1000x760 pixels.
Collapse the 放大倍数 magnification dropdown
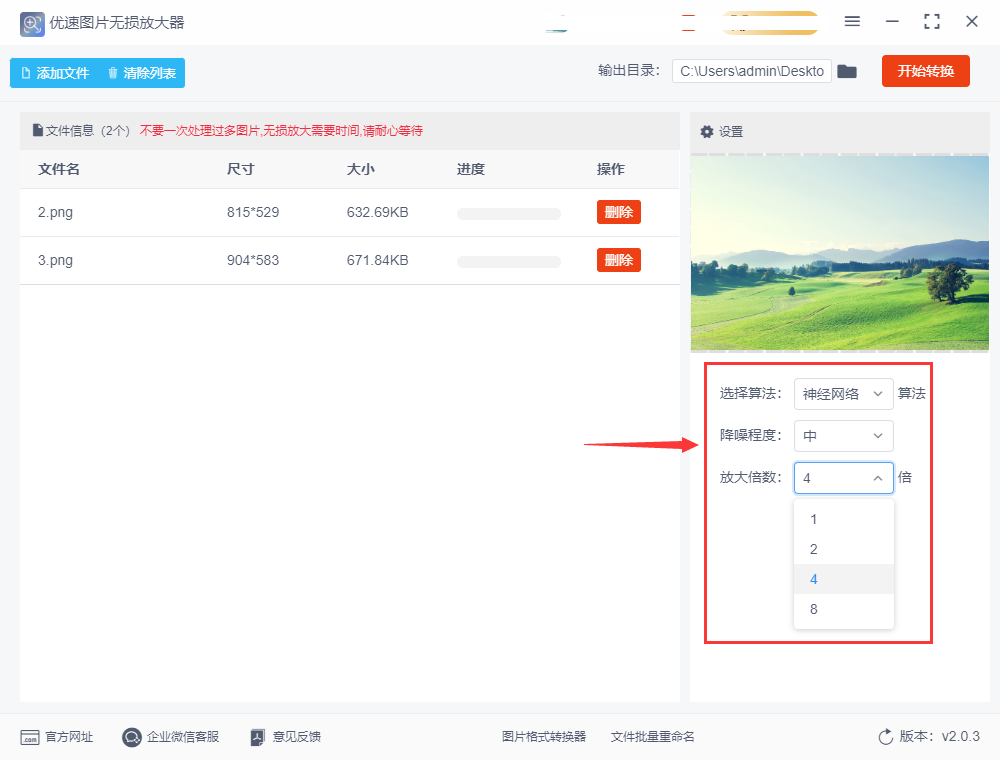coord(843,478)
